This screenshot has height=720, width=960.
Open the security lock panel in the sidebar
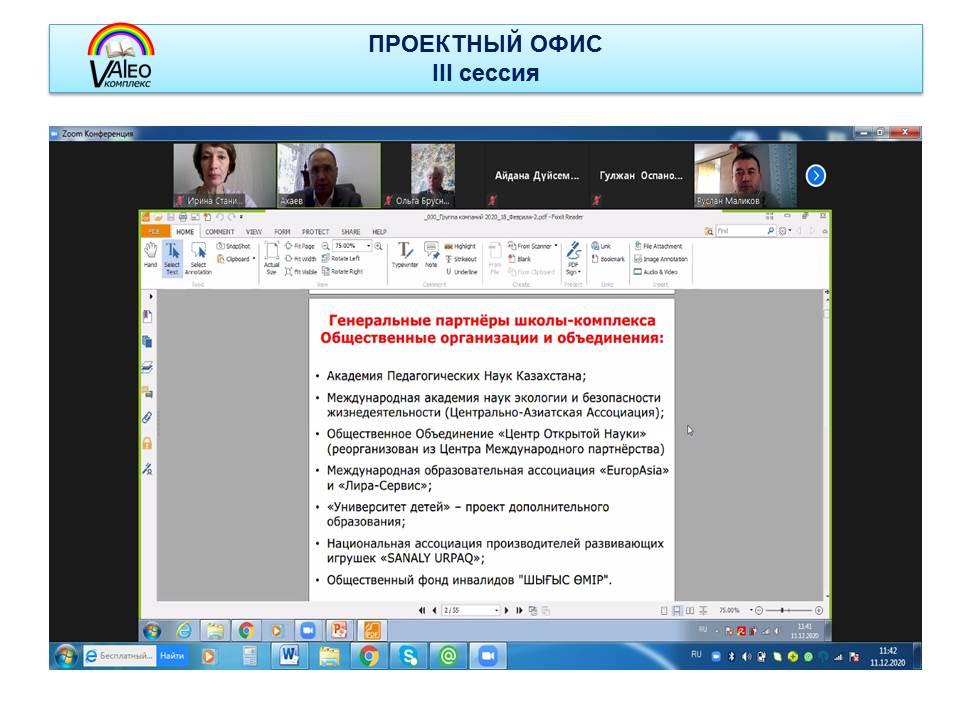pyautogui.click(x=148, y=443)
